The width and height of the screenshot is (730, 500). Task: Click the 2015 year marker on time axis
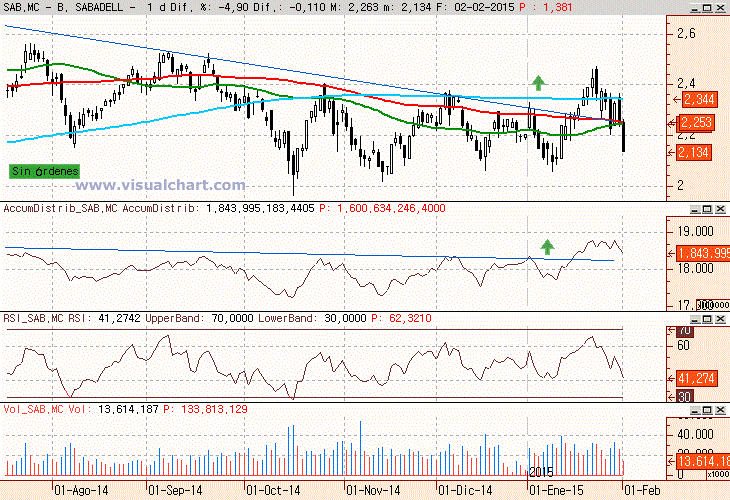point(541,472)
